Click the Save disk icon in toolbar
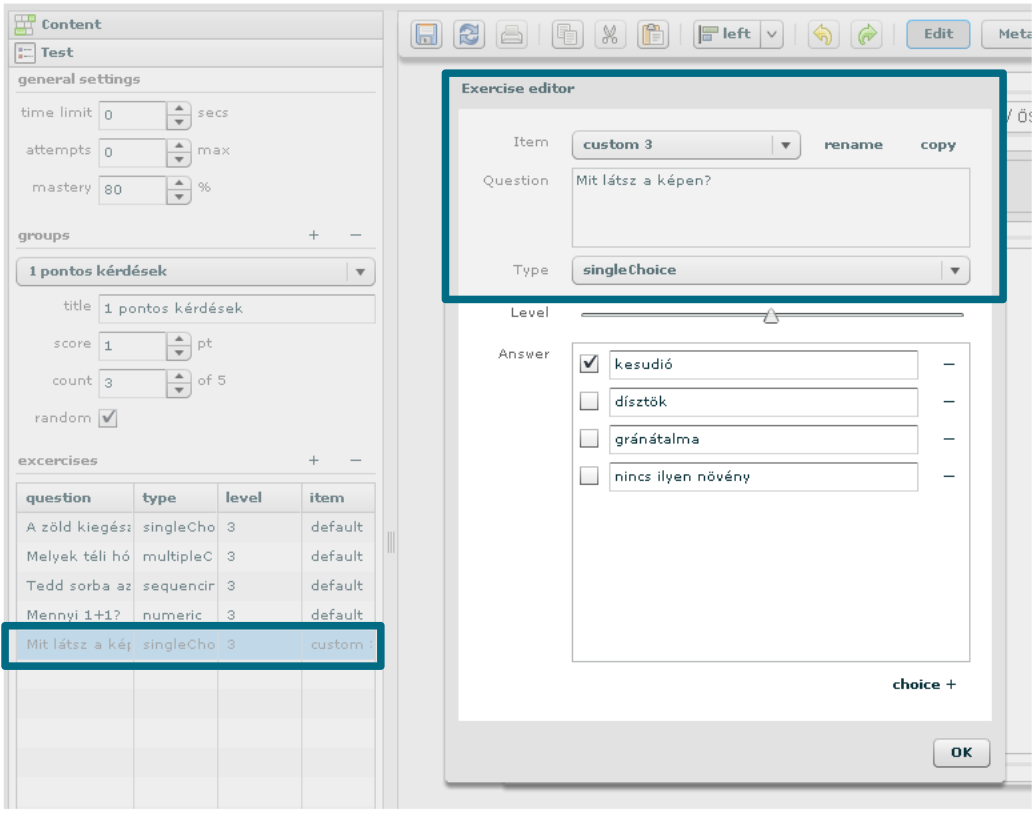 pyautogui.click(x=427, y=35)
